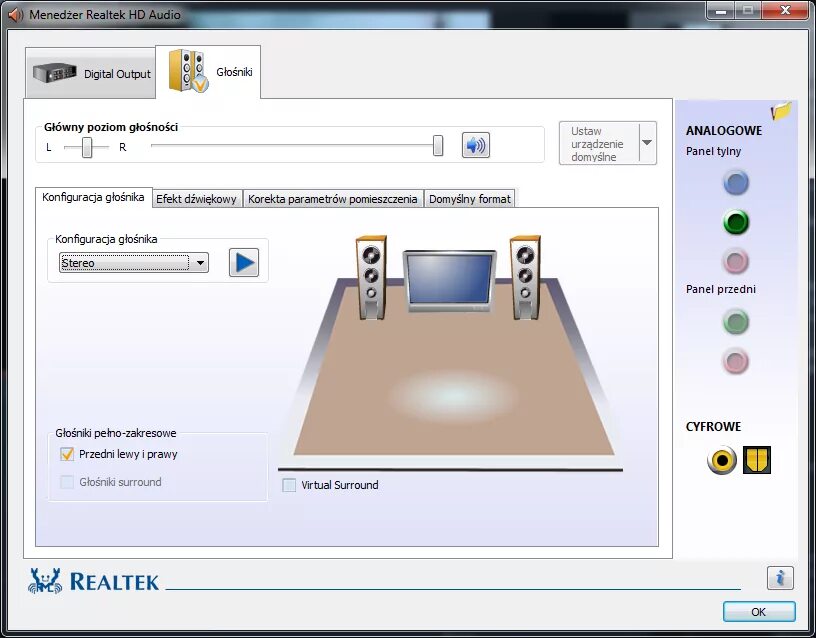Click the blue rear panel jack
This screenshot has width=816, height=638.
click(x=736, y=183)
